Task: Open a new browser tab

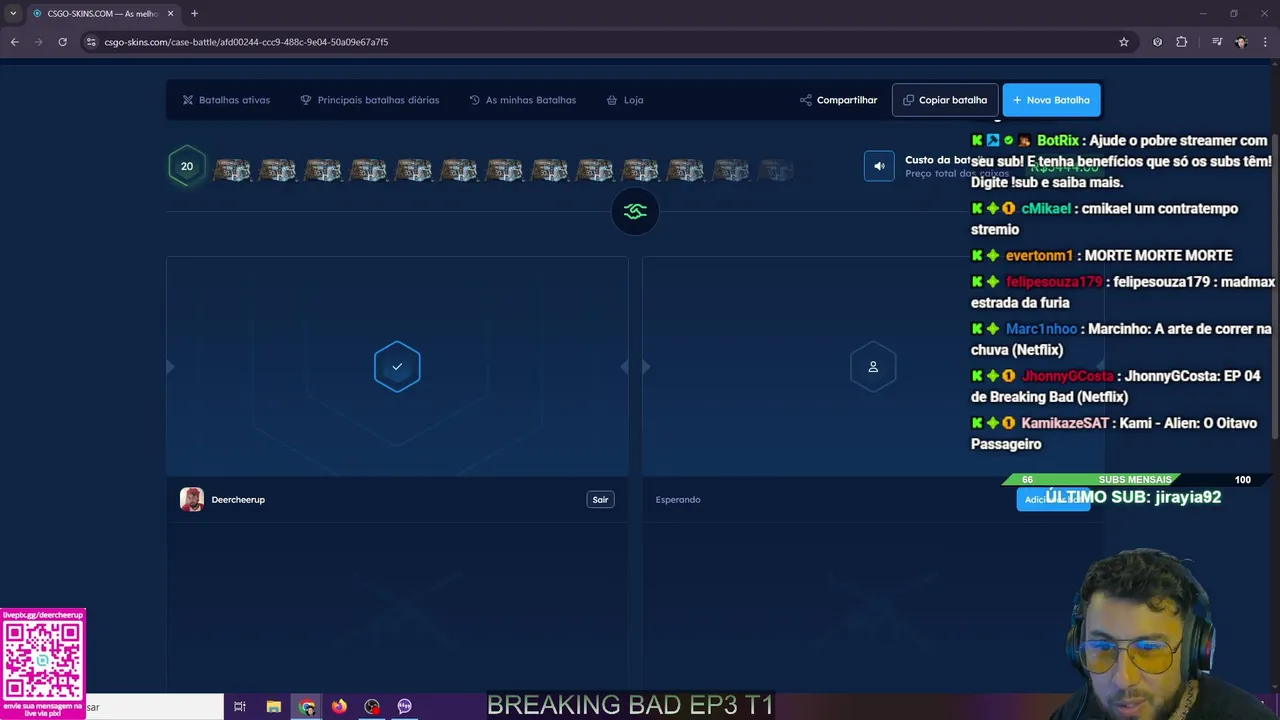Action: (x=194, y=13)
